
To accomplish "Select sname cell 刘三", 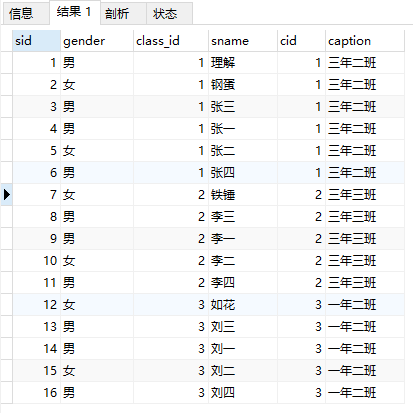I will 243,326.
